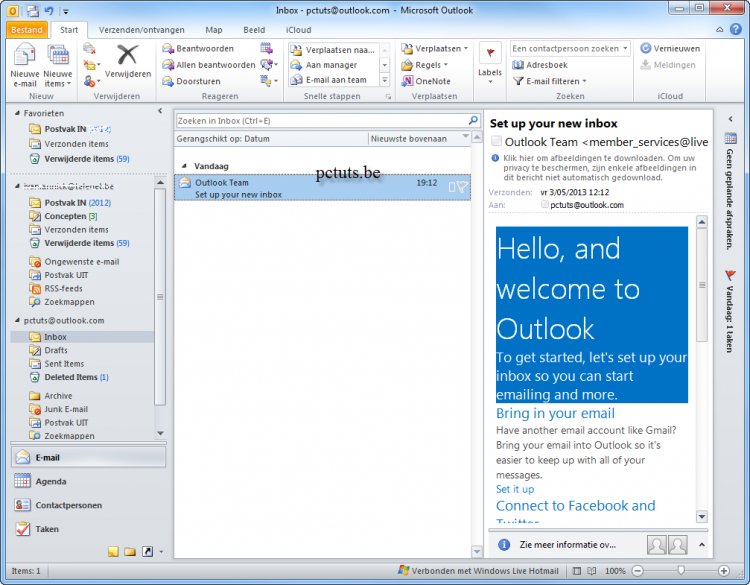
Task: Click the undo arrow in quick access toolbar
Action: [x=49, y=10]
